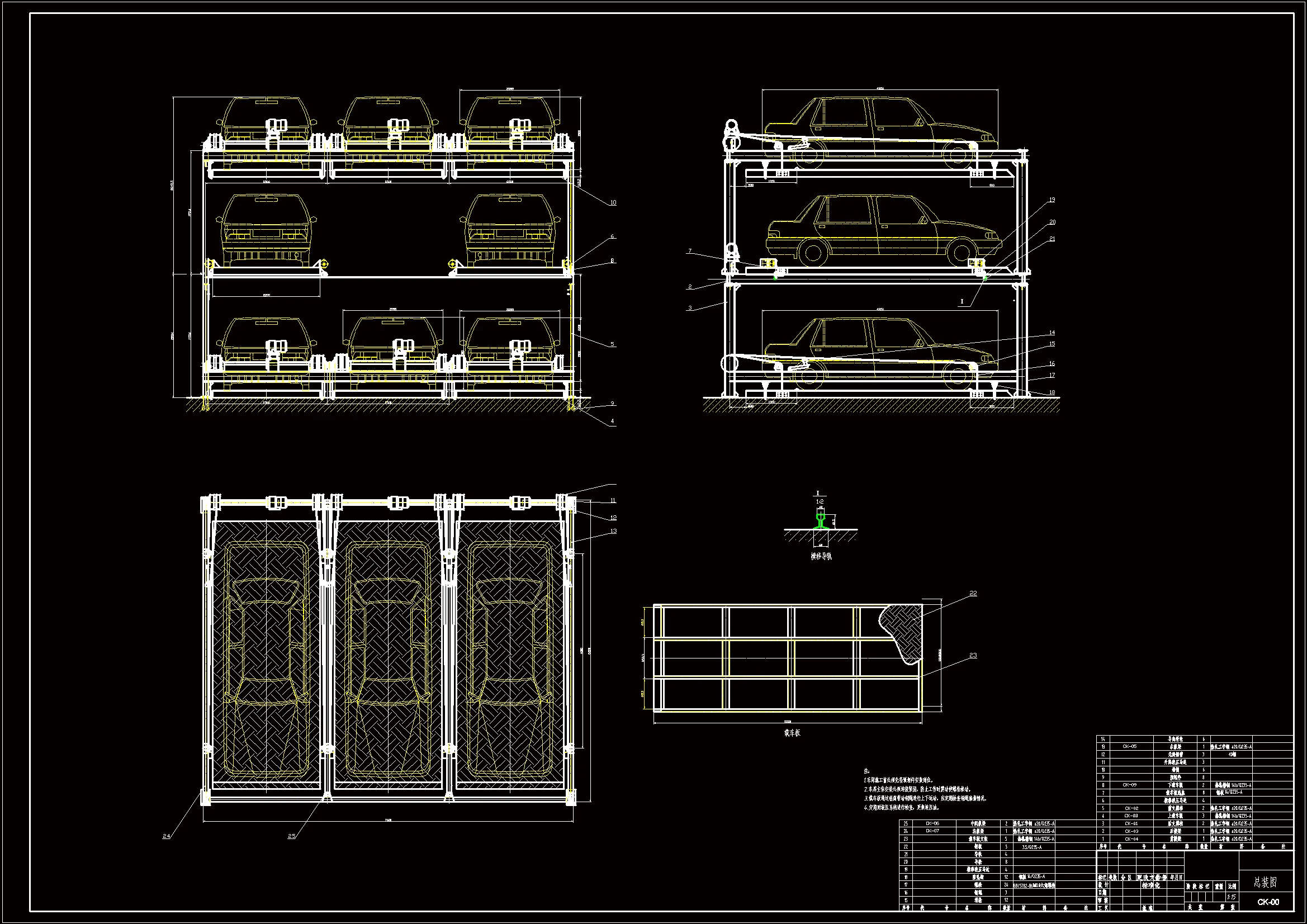
Task: Click the empty middle bay in the front view
Action: (388, 234)
